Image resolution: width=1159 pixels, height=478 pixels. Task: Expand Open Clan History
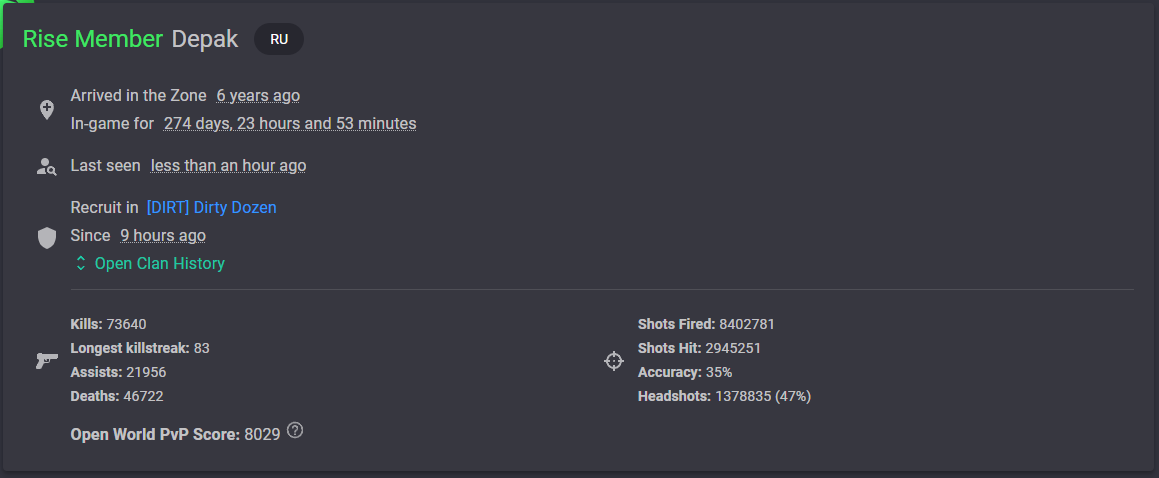150,263
